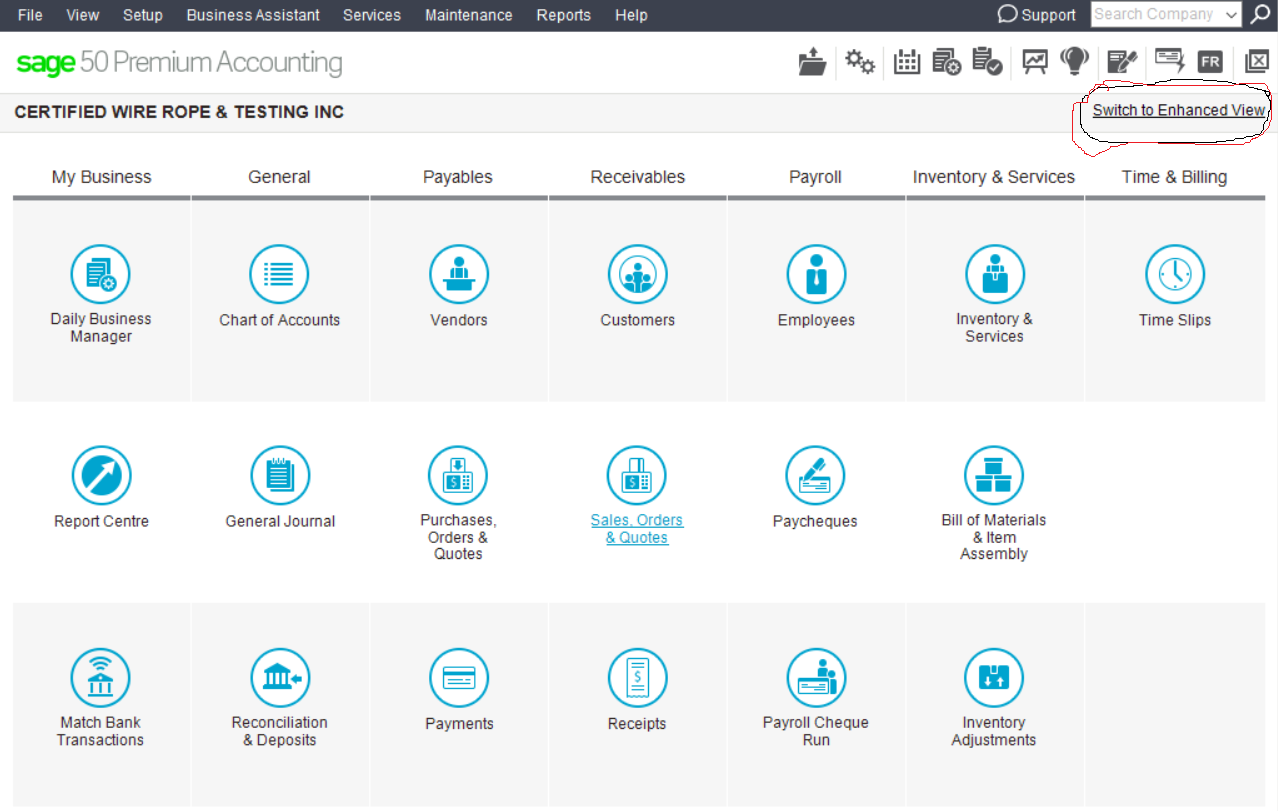Click the double-gear settings toolbar icon
Screen dimensions: 1278x811
coord(860,62)
